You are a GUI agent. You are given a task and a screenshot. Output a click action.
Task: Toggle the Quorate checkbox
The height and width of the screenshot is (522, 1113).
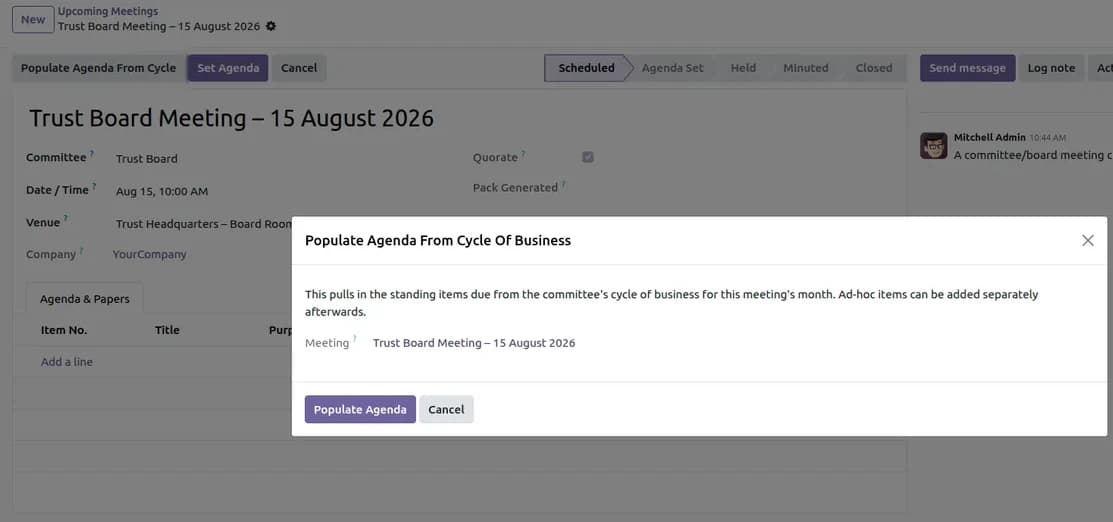tap(588, 158)
